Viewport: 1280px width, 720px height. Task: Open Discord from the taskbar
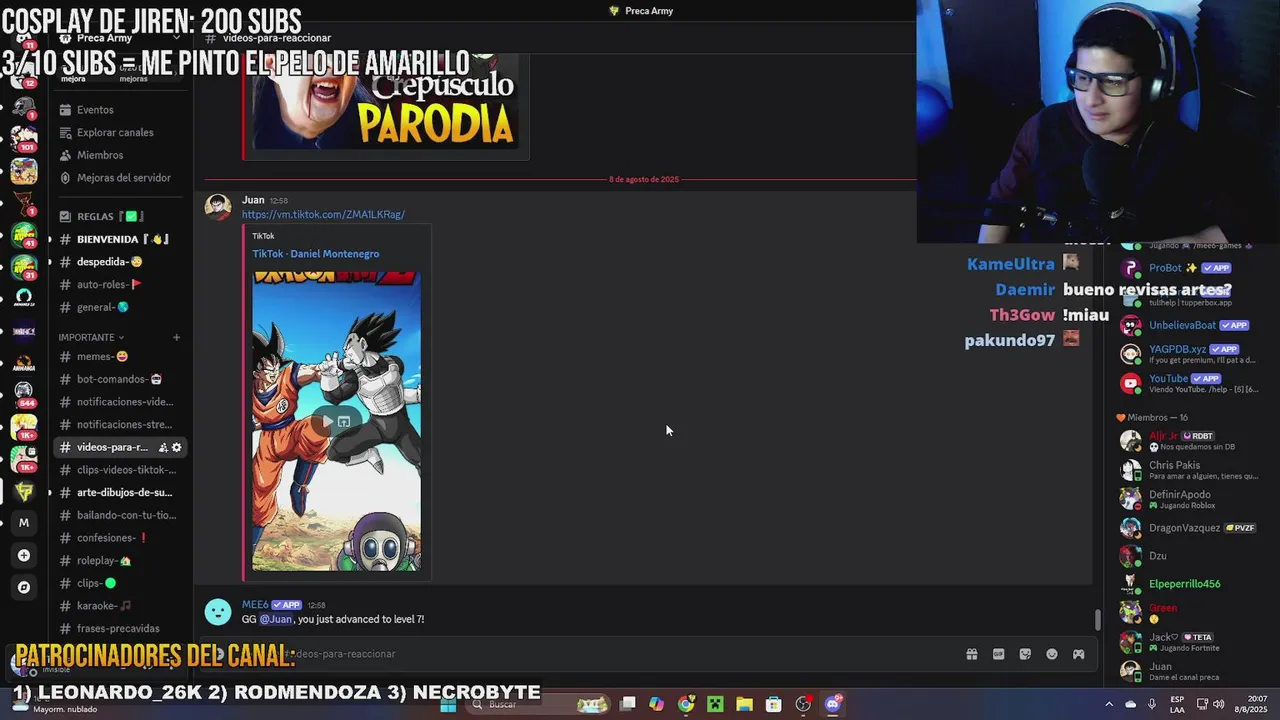tap(833, 704)
